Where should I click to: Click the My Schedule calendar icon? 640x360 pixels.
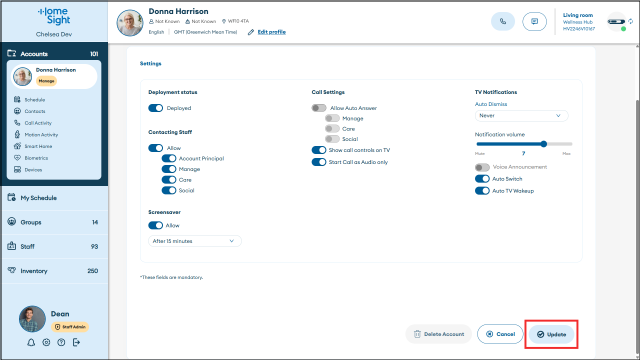tap(11, 198)
